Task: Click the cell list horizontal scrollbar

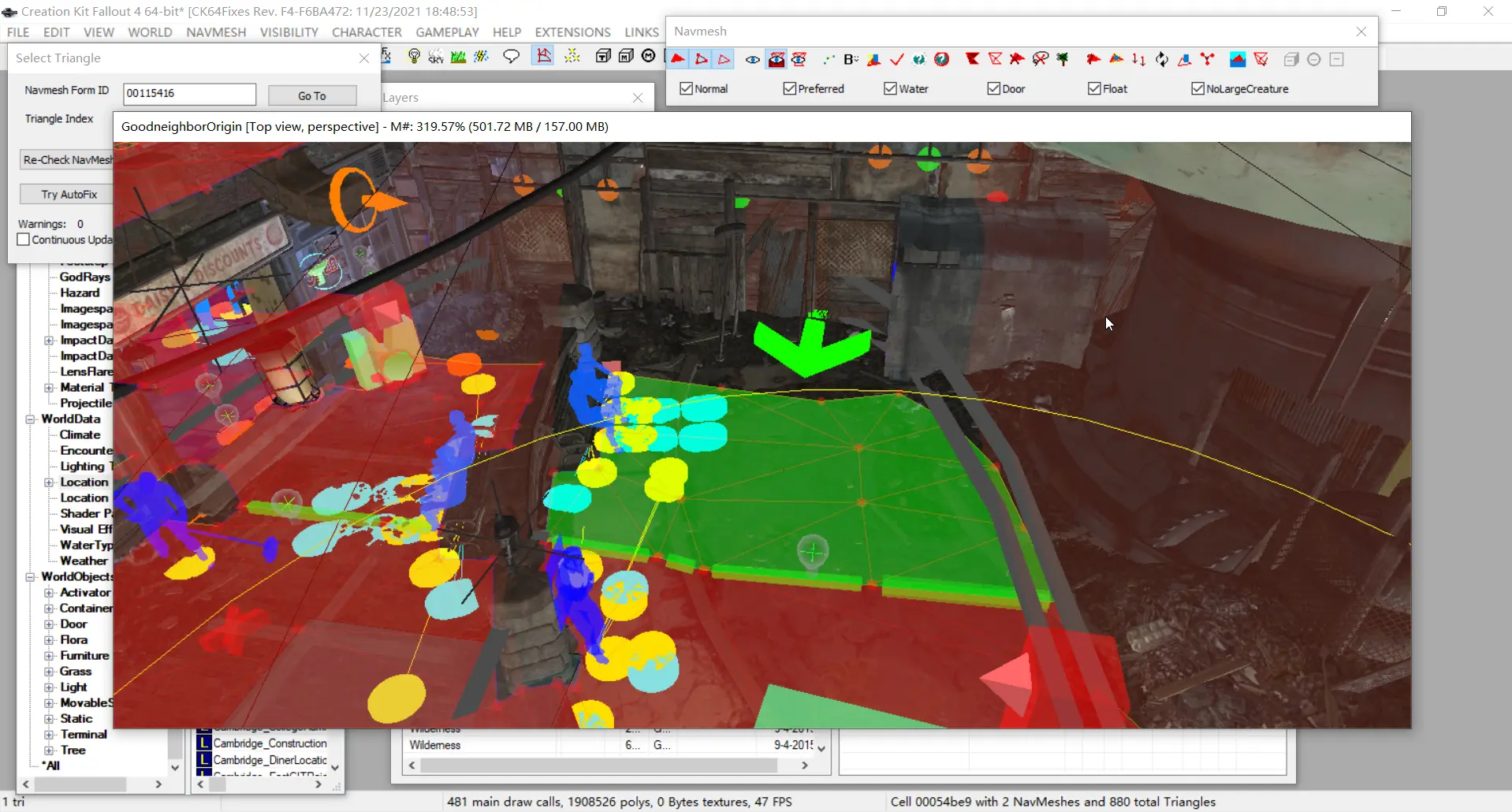Action: pos(607,765)
